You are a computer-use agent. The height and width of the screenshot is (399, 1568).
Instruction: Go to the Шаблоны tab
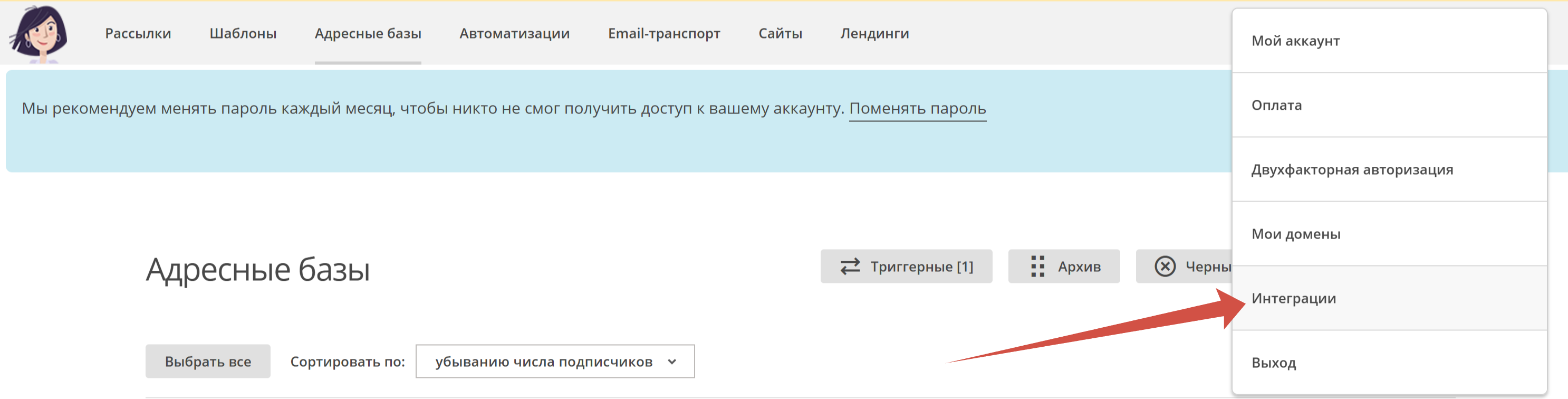tap(243, 33)
